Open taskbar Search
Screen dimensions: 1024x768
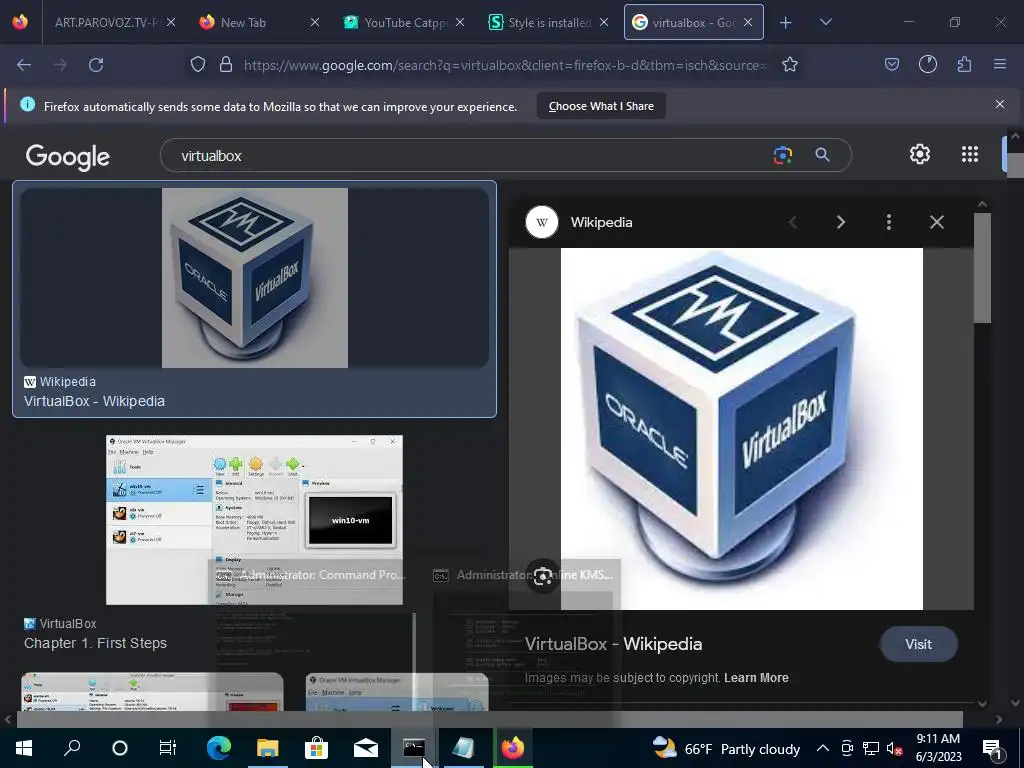(x=72, y=748)
